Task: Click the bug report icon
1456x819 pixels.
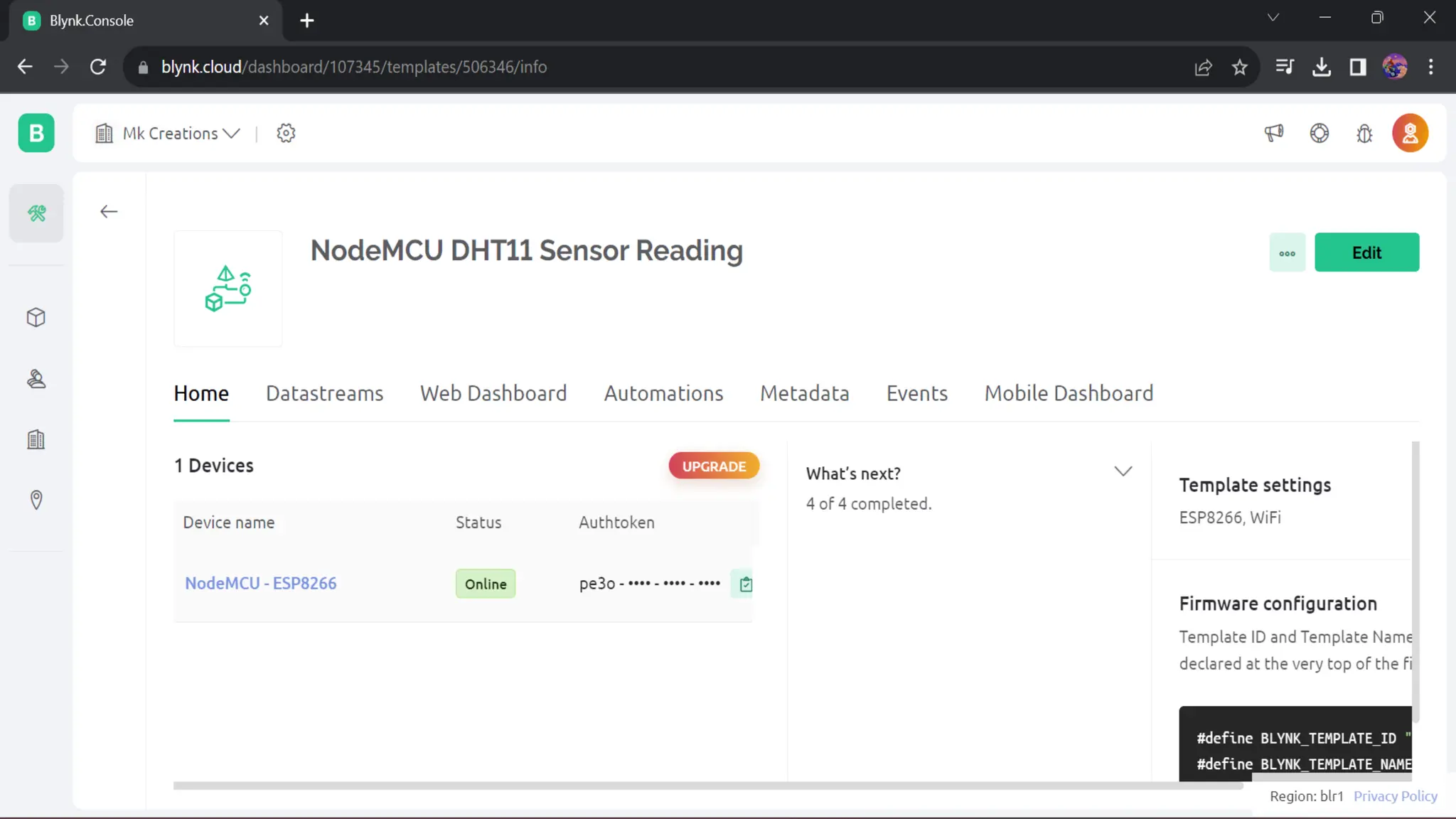Action: click(x=1364, y=134)
